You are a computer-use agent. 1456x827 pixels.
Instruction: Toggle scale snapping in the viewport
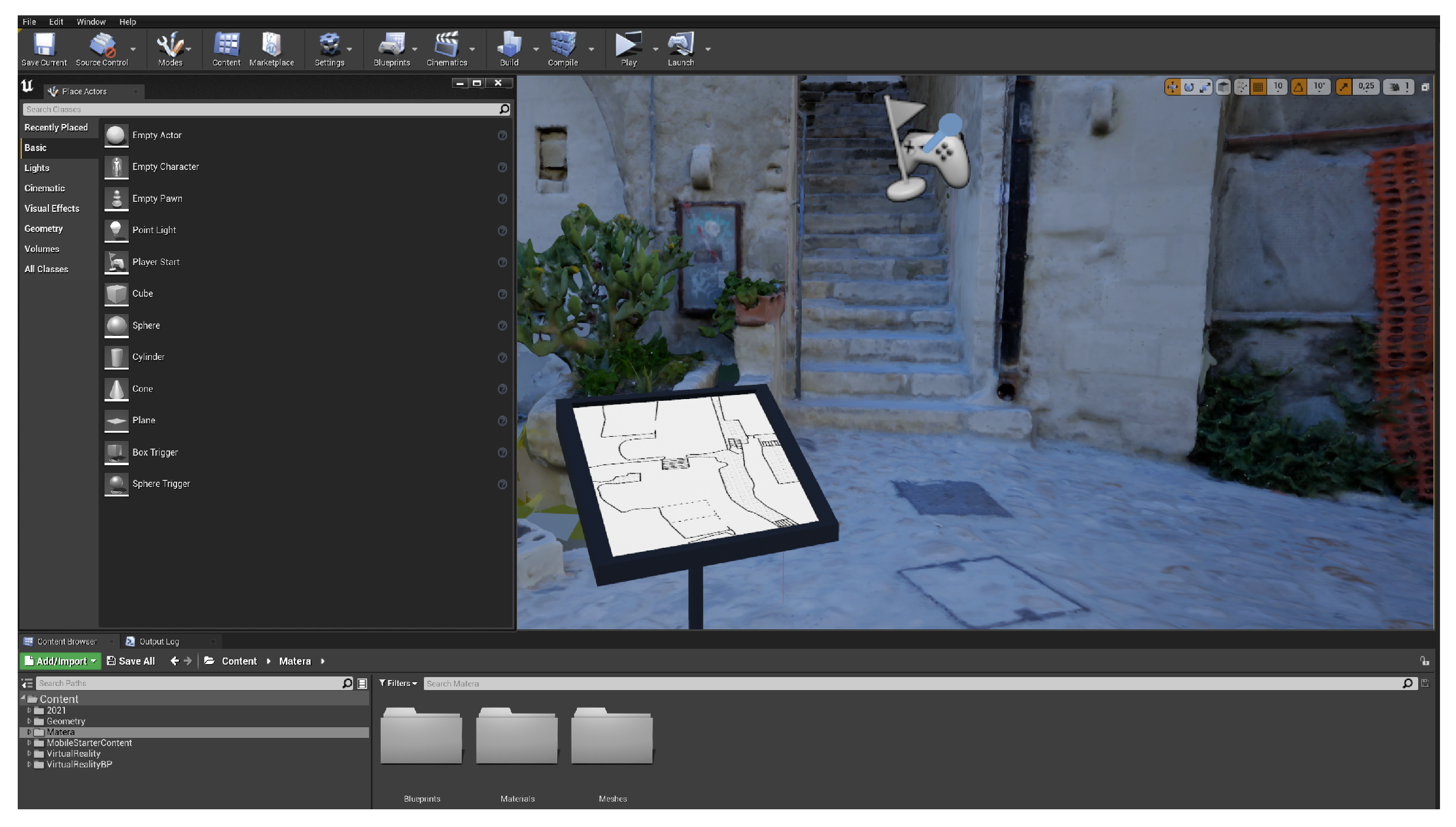point(1343,87)
